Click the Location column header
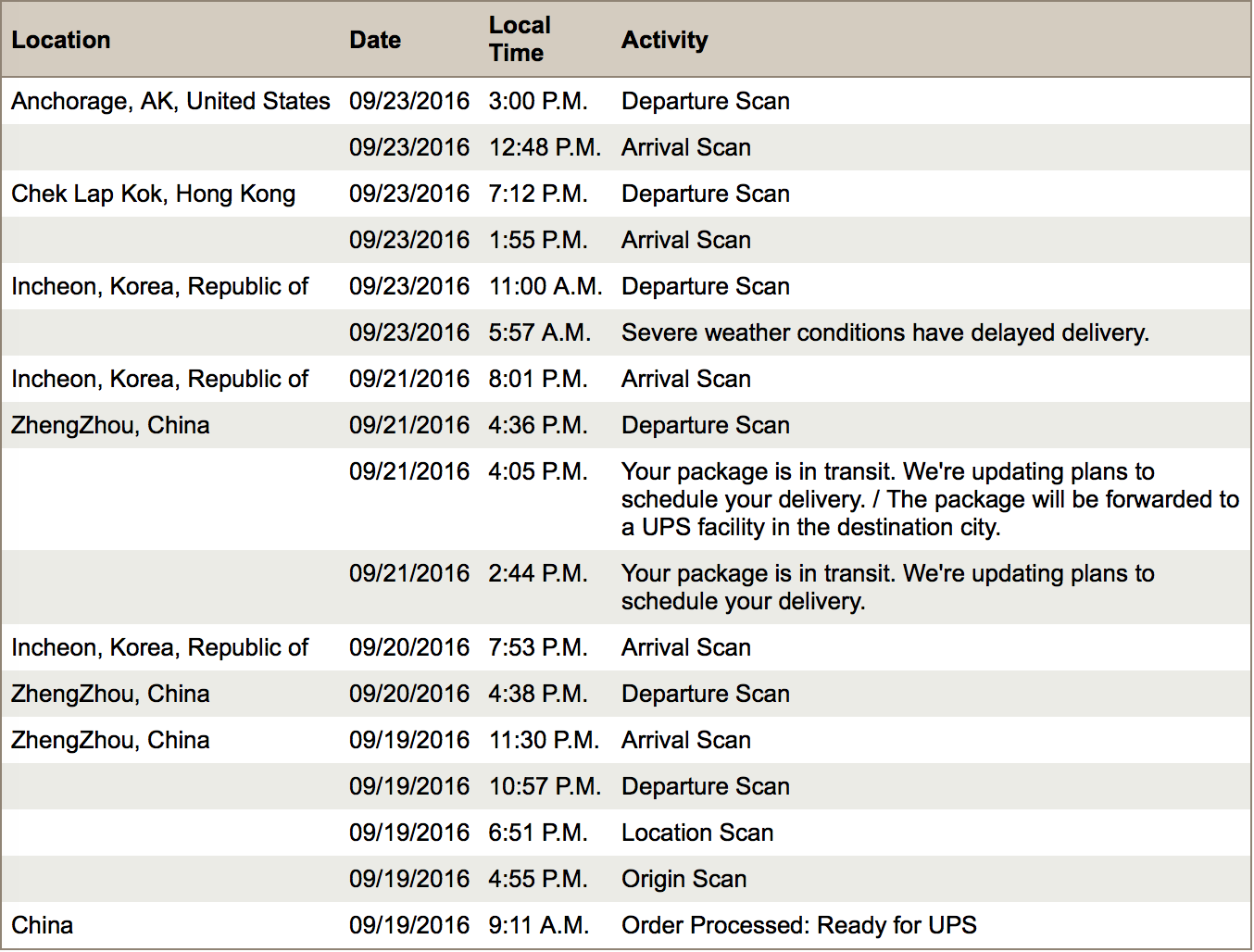Screen dimensions: 1254x952 pos(61,40)
